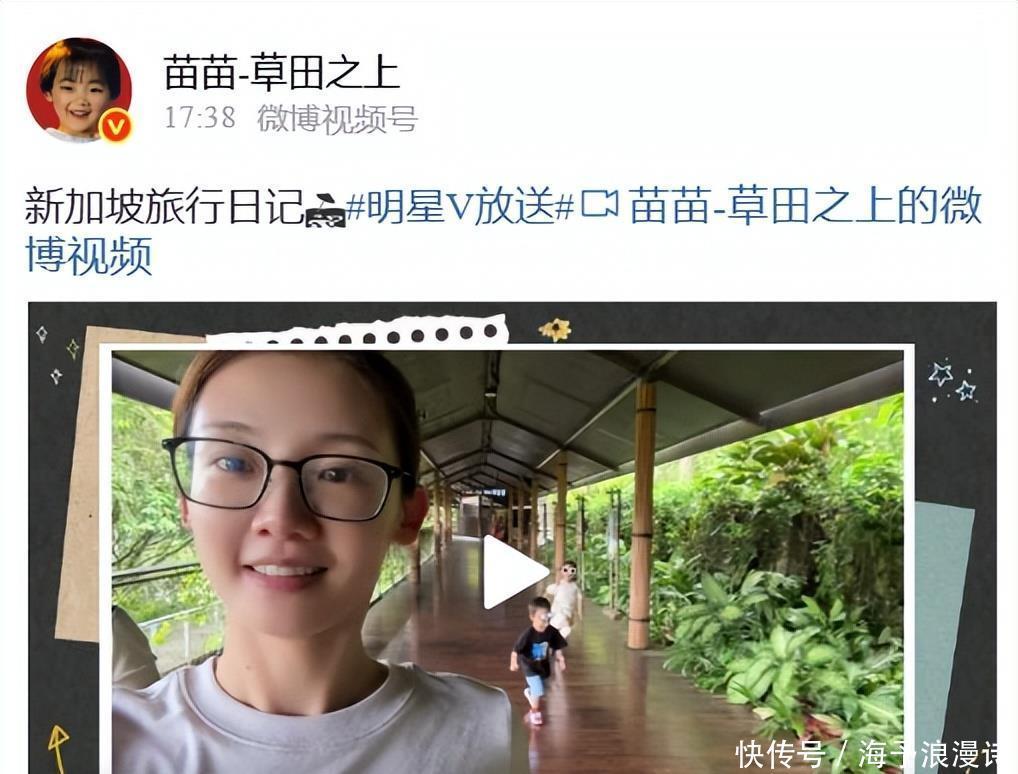Click the video camera icon before 苗苗
This screenshot has height=774, width=1018.
(599, 204)
